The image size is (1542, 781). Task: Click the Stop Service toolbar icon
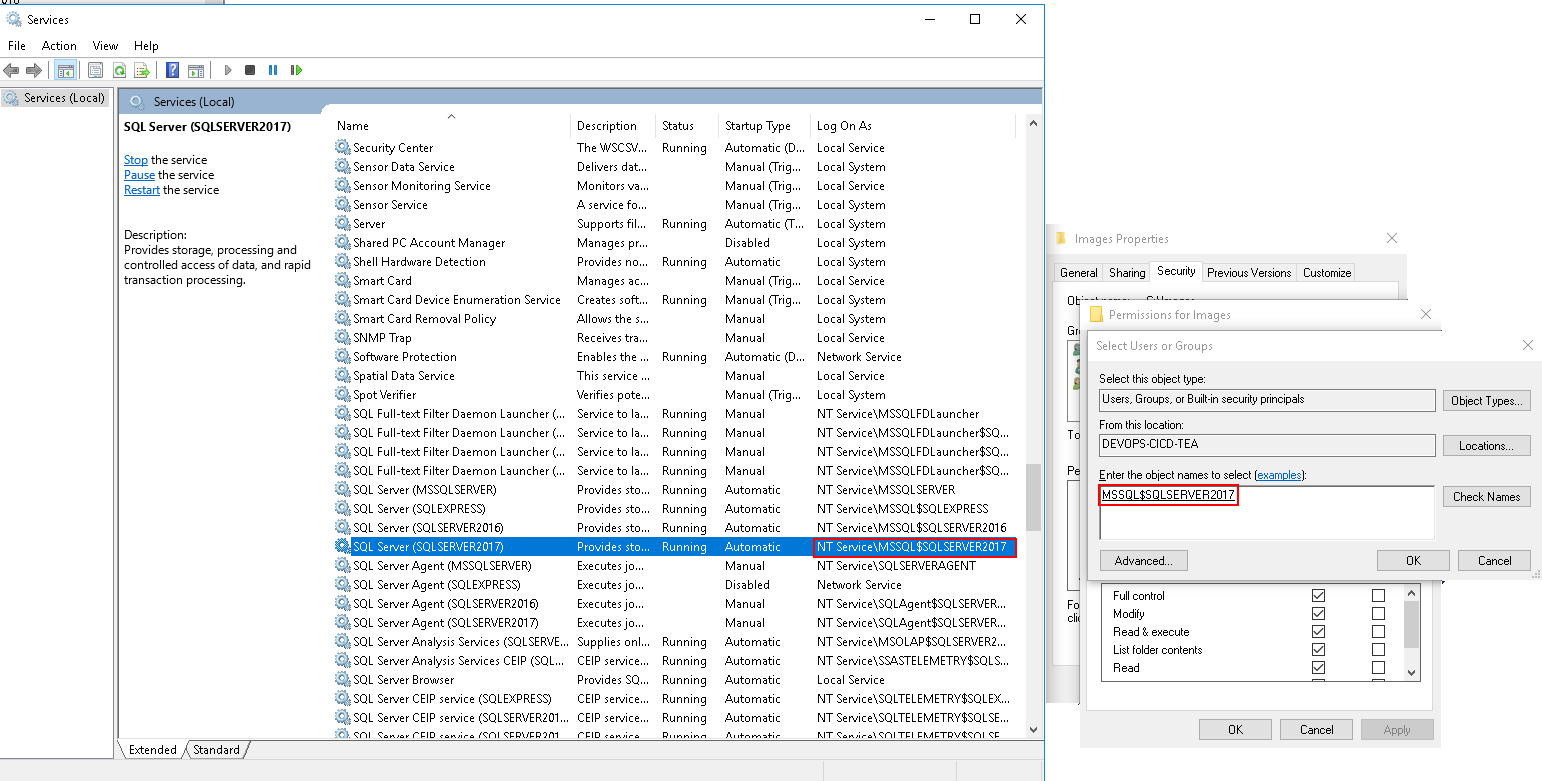[x=250, y=70]
